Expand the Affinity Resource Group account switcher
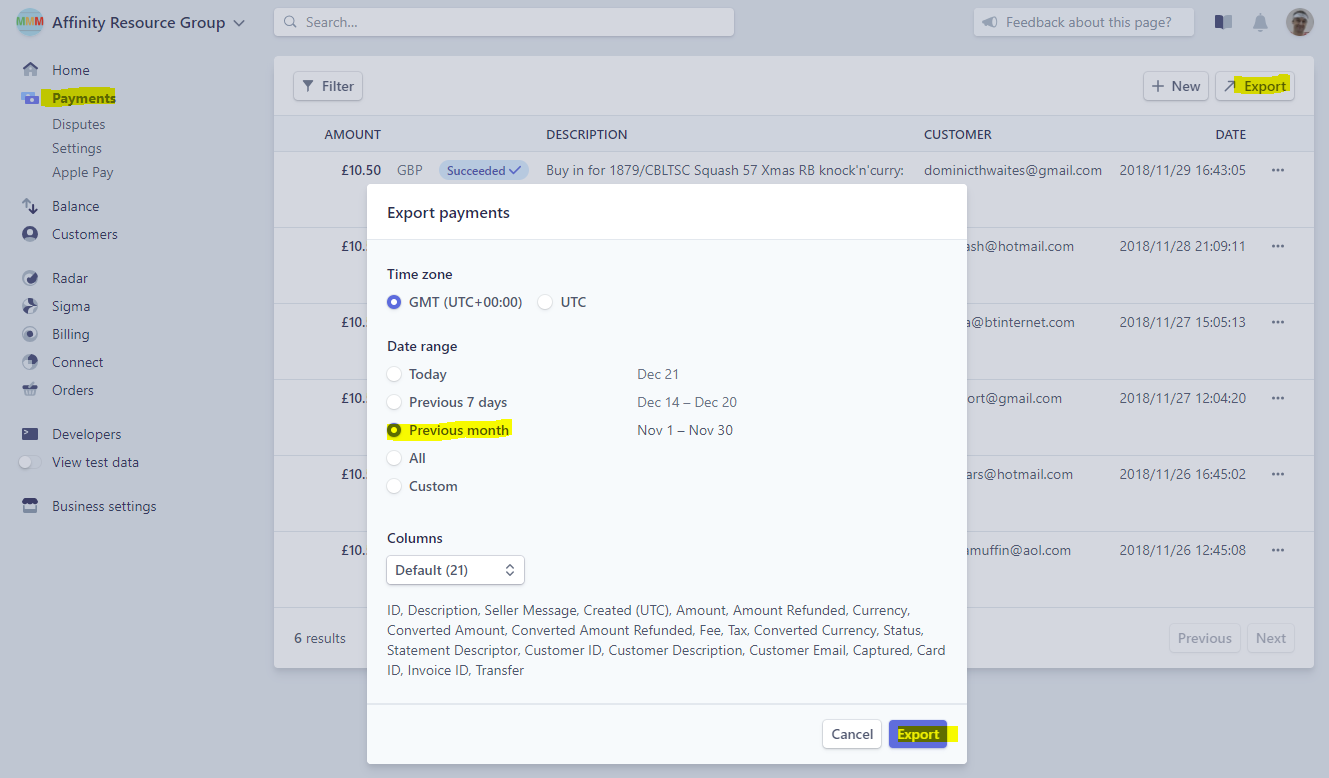Viewport: 1329px width, 778px height. tap(238, 23)
